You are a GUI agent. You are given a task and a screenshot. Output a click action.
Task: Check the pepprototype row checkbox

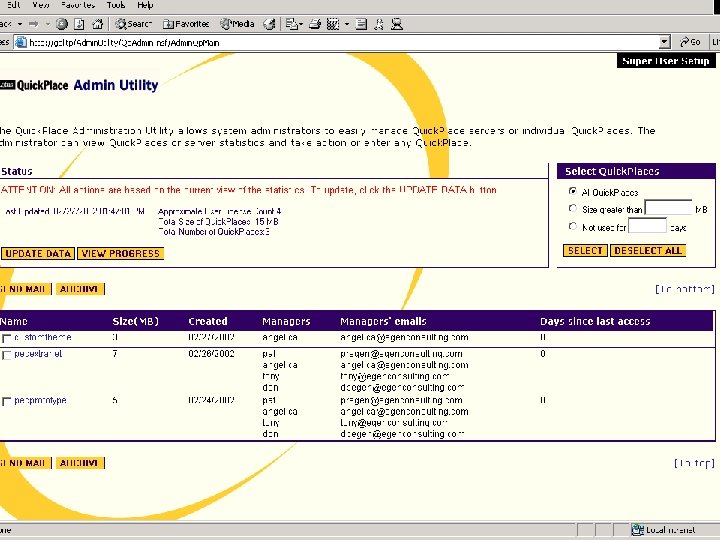click(6, 402)
